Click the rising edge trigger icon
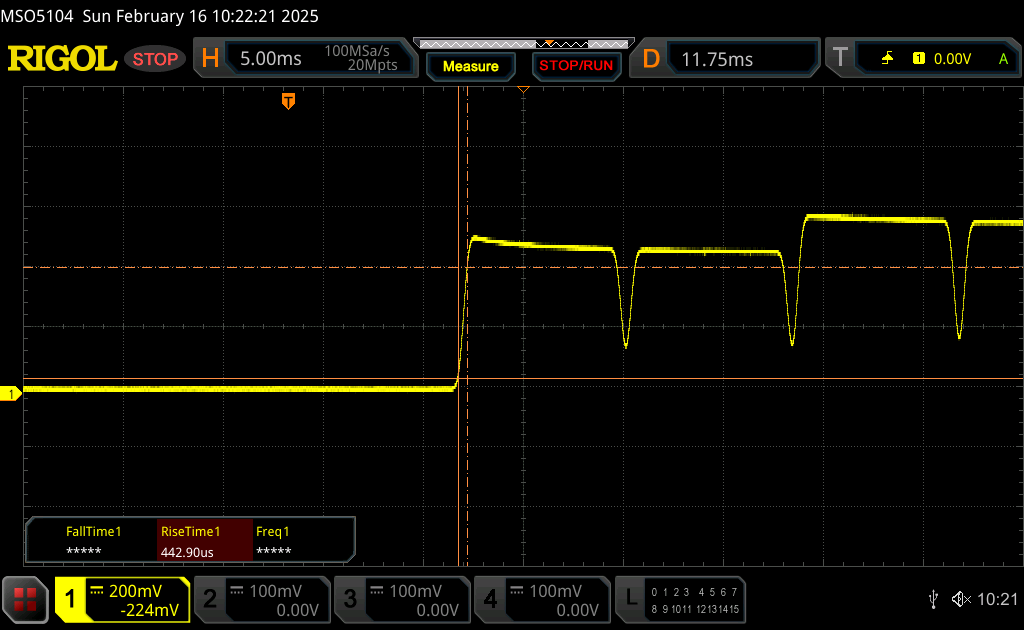1024x630 pixels. tap(888, 59)
